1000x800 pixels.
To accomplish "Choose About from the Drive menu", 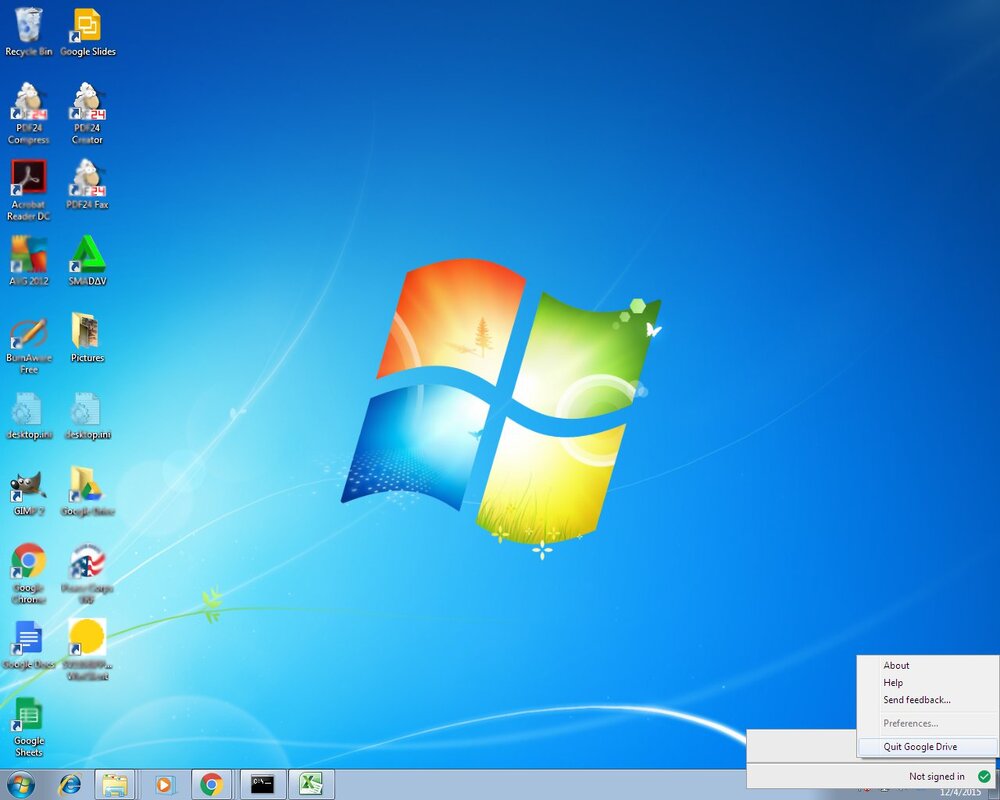I will coord(896,665).
